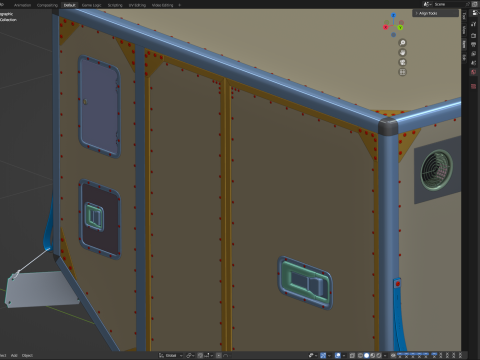This screenshot has height=360, width=480.
Task: Switch to the Animation workspace tab
Action: pyautogui.click(x=22, y=5)
